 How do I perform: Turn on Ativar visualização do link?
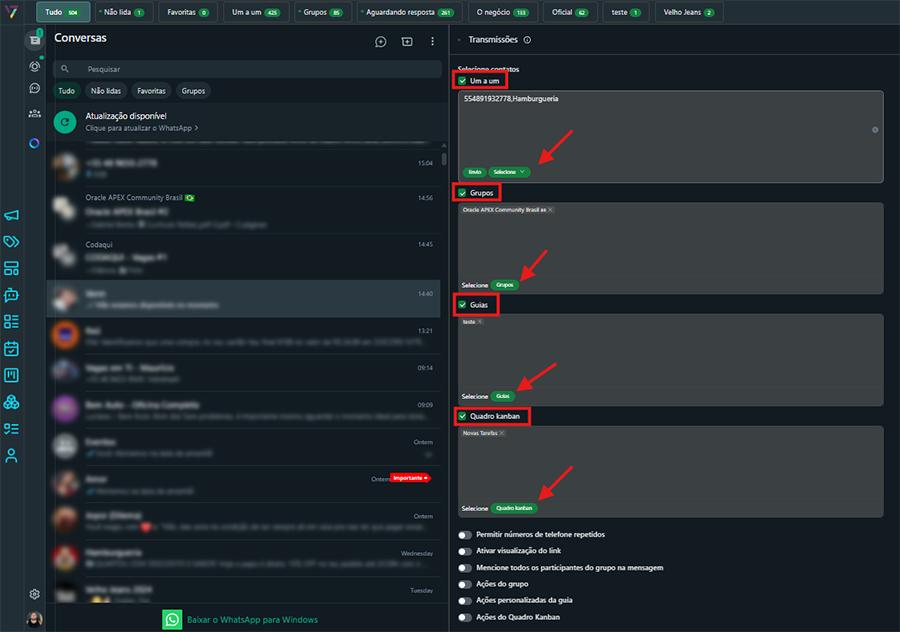[465, 551]
